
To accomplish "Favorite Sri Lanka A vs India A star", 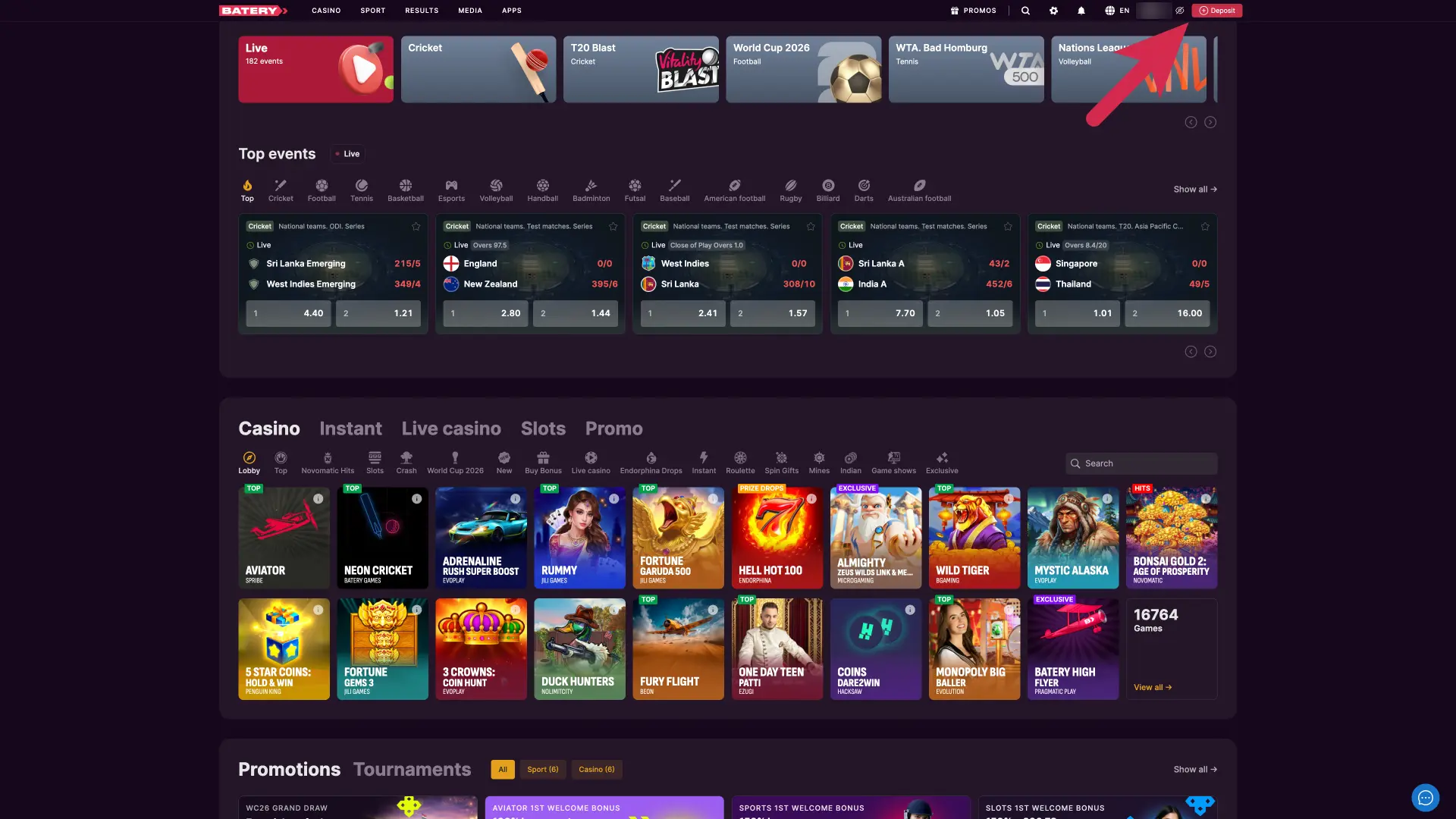I will point(1008,227).
